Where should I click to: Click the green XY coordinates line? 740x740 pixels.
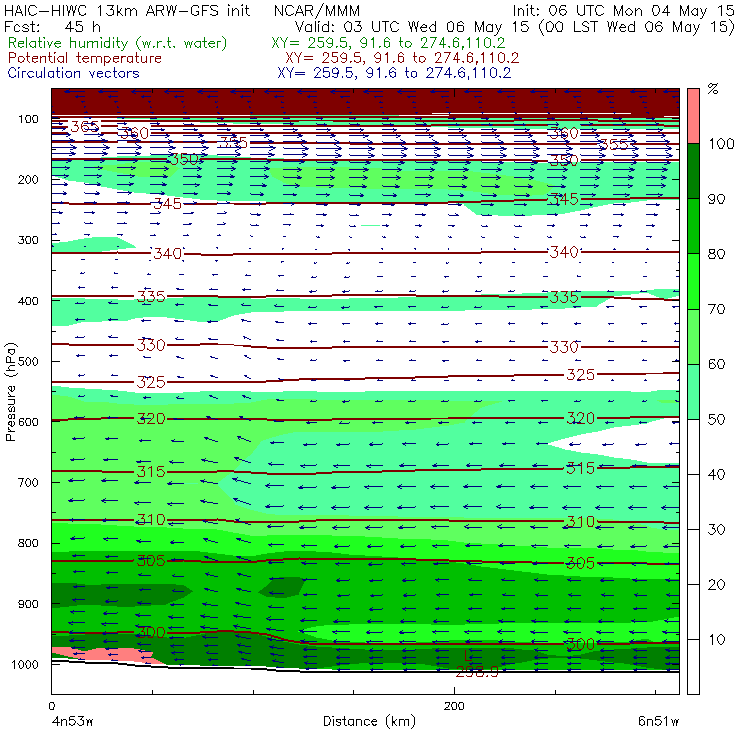tap(388, 43)
